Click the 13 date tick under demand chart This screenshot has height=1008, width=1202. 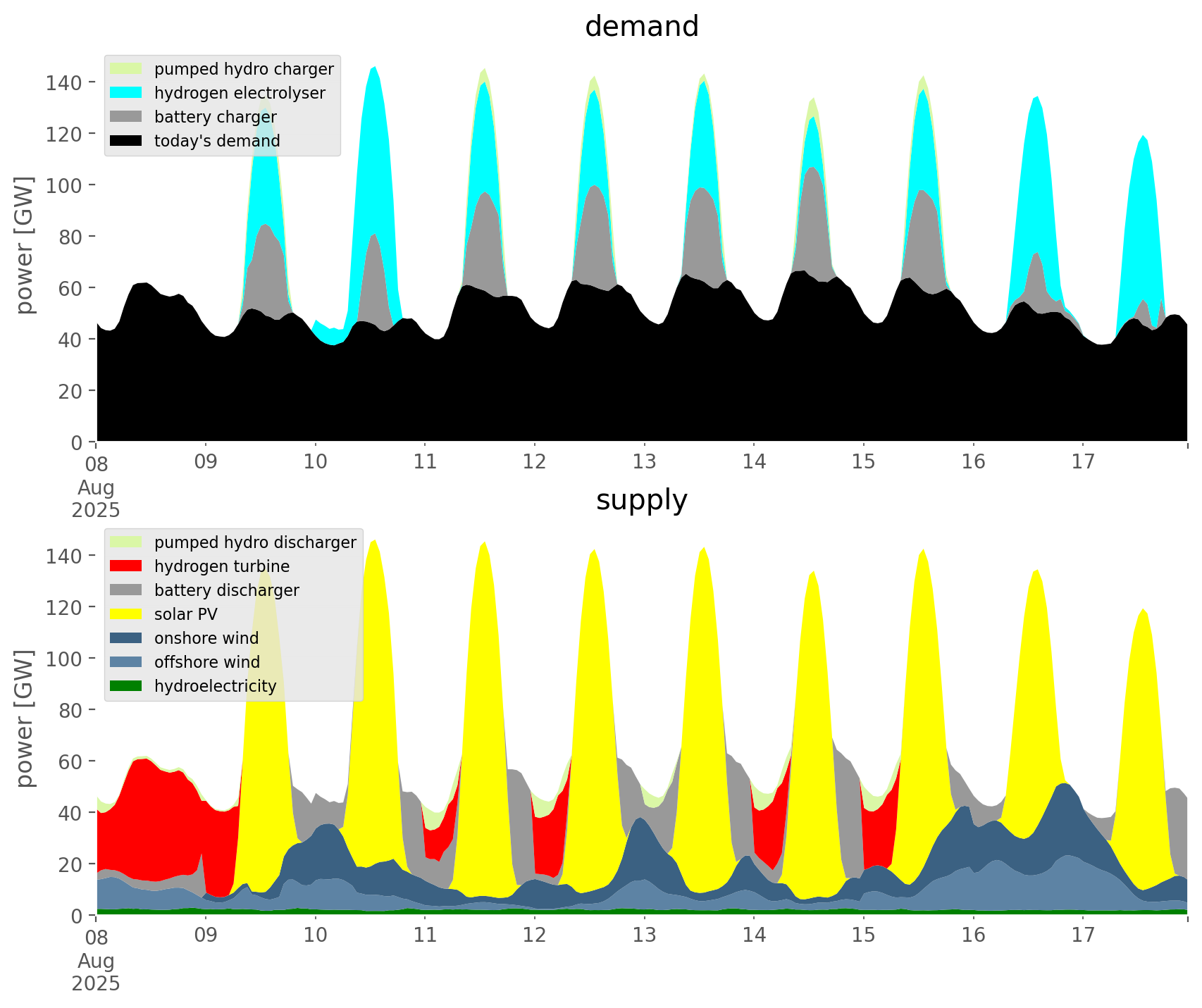(x=644, y=462)
